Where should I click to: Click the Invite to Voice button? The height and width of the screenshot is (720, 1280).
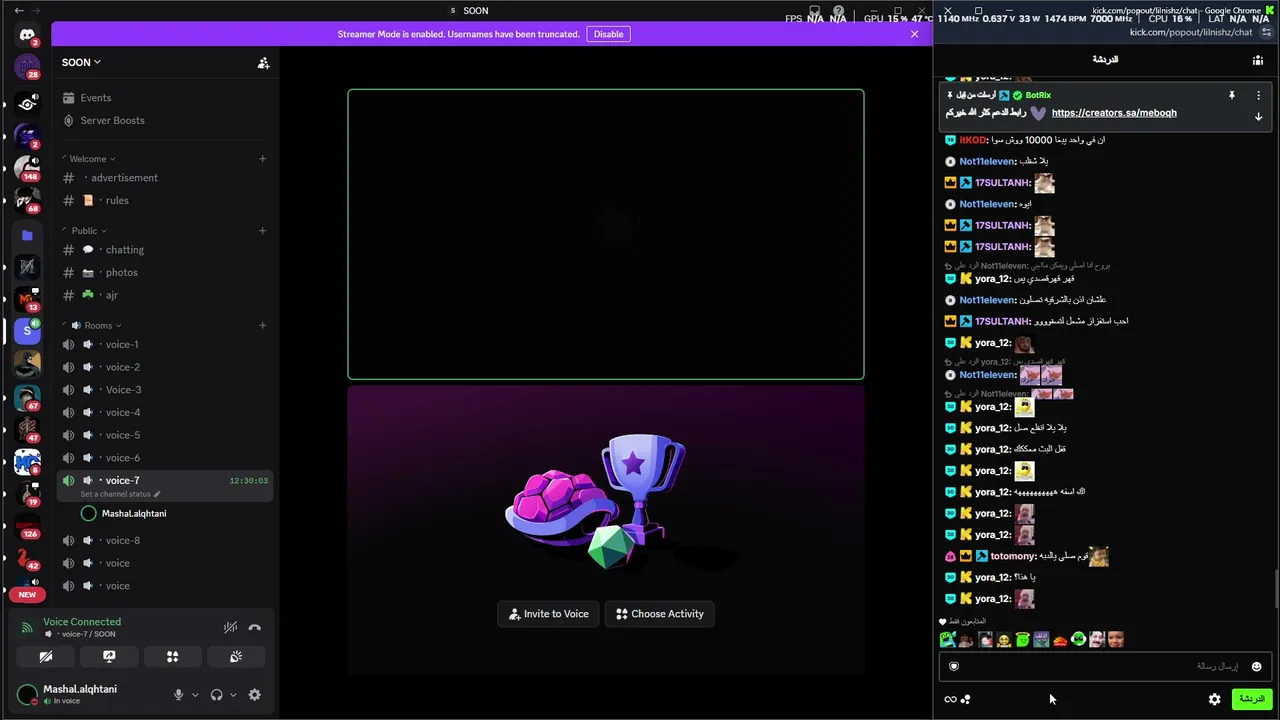549,614
